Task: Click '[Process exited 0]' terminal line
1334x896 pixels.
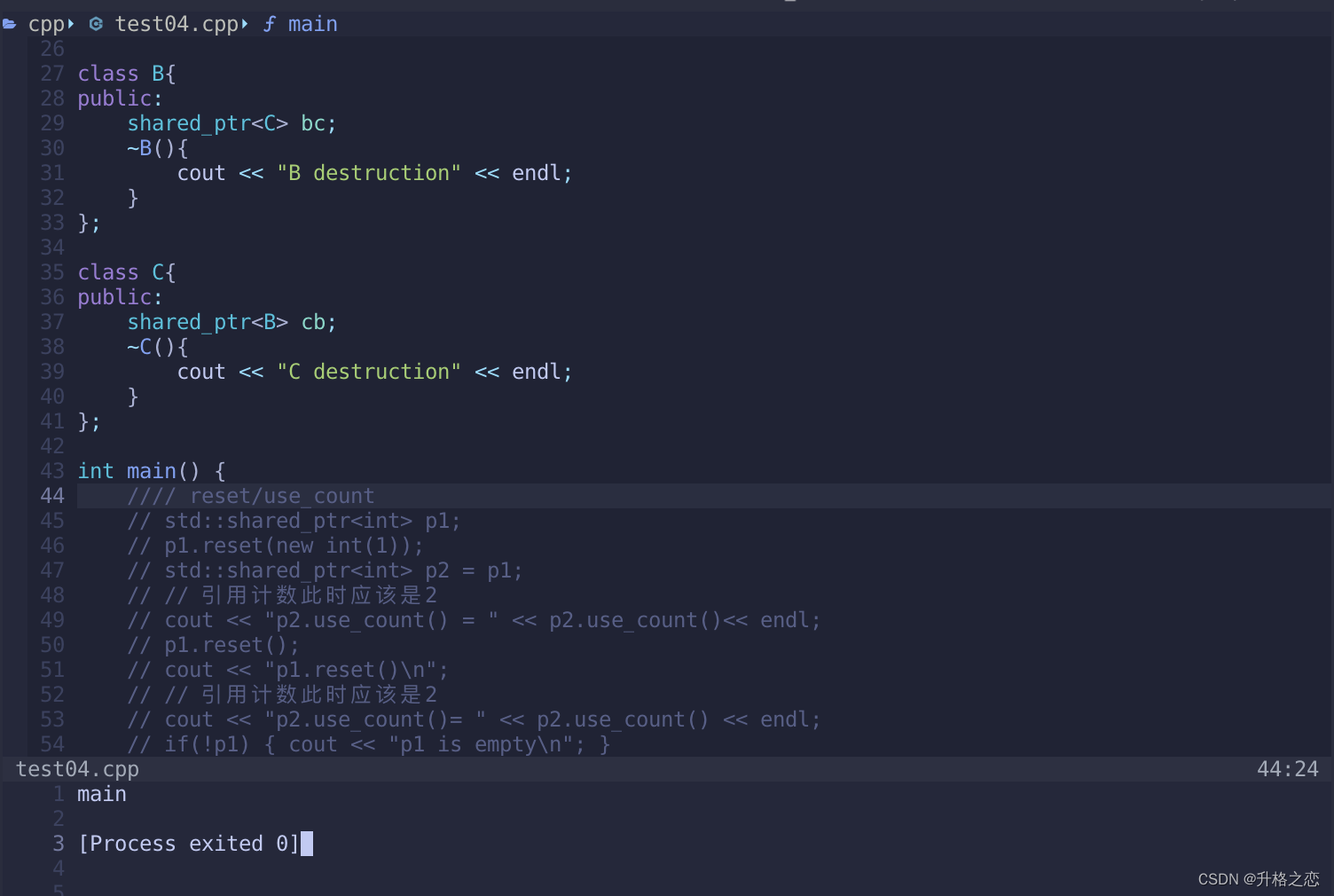Action: click(189, 844)
